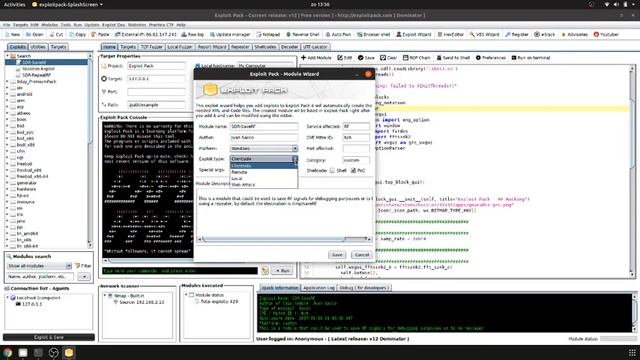The width and height of the screenshot is (640, 360).
Task: Expand the android tree folder
Action: (x=7, y=94)
